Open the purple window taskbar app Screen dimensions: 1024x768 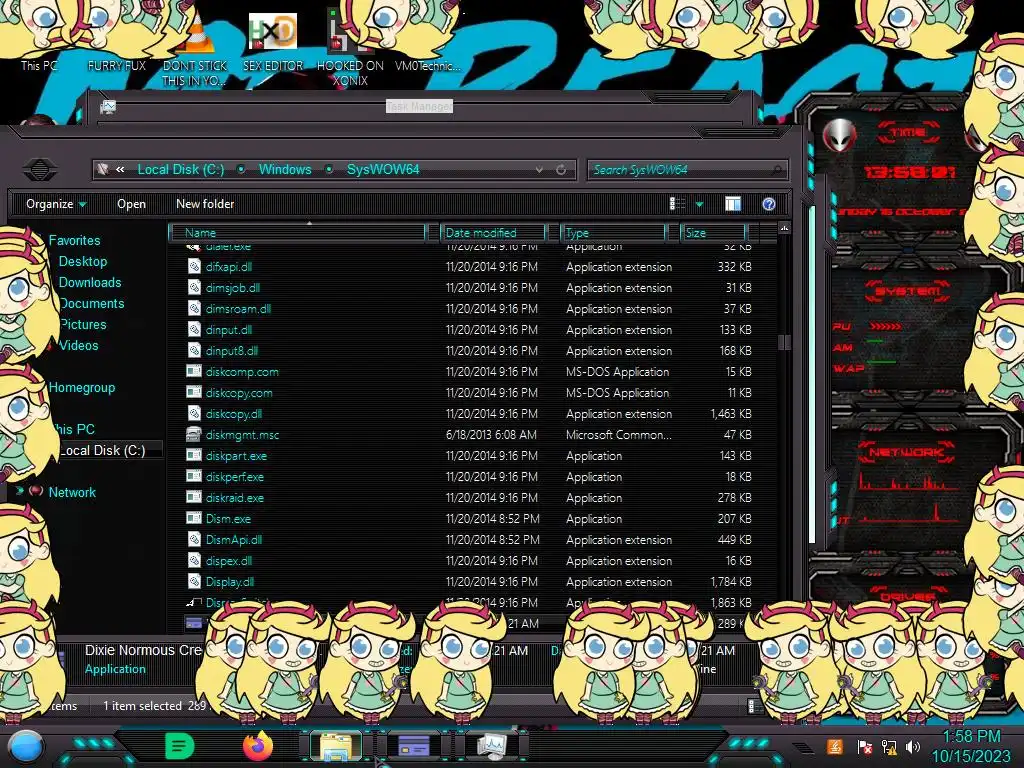tap(414, 746)
